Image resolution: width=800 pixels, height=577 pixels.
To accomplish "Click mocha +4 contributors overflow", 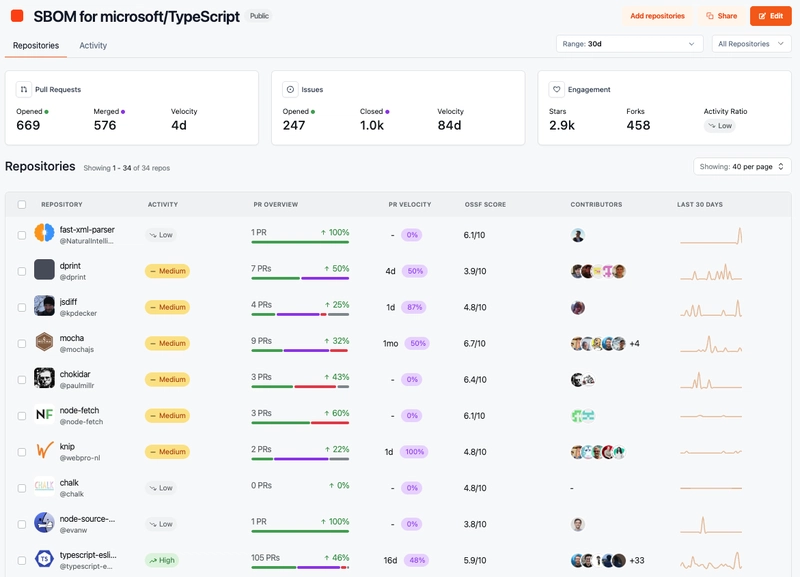I will [x=634, y=344].
